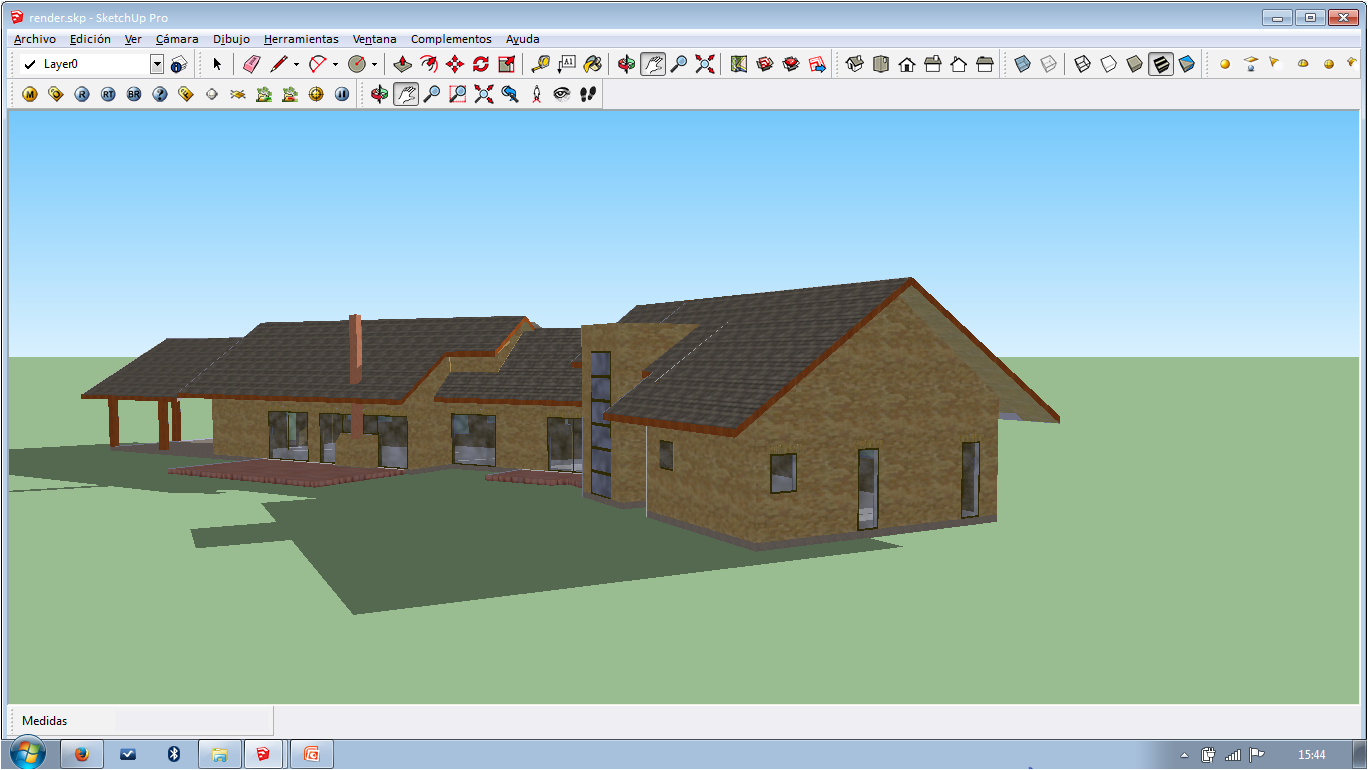The height and width of the screenshot is (770, 1368).
Task: Click the Medidas measurement input field
Action: tap(190, 720)
